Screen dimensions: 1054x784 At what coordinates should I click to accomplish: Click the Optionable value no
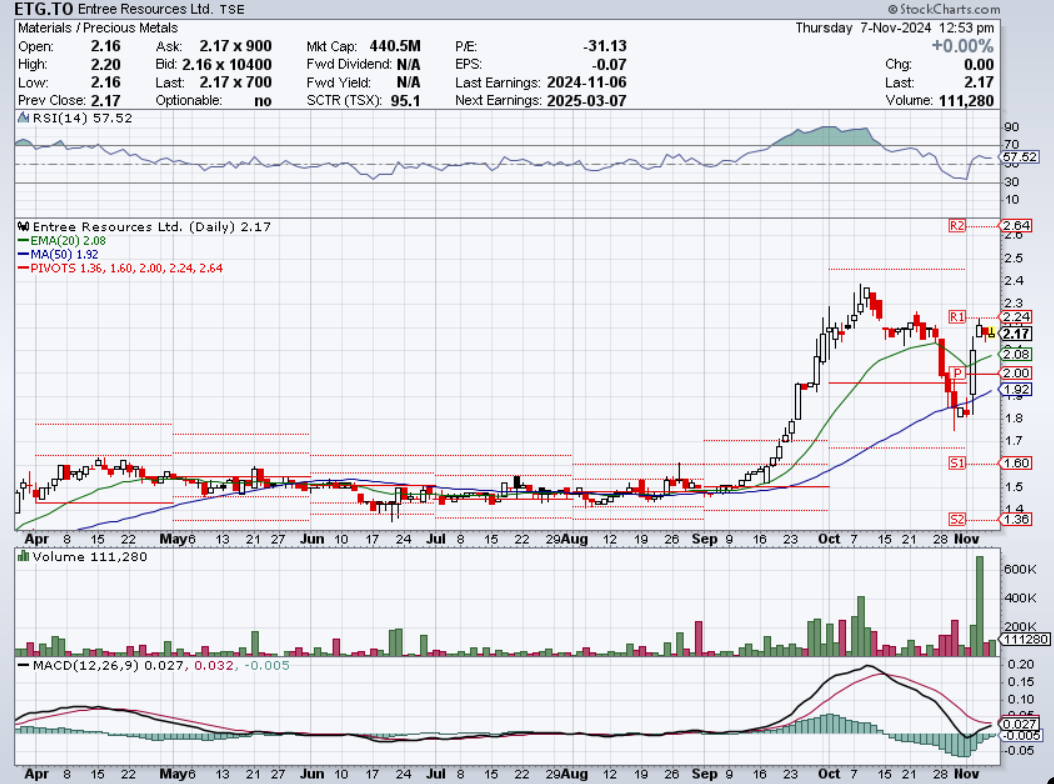[263, 101]
